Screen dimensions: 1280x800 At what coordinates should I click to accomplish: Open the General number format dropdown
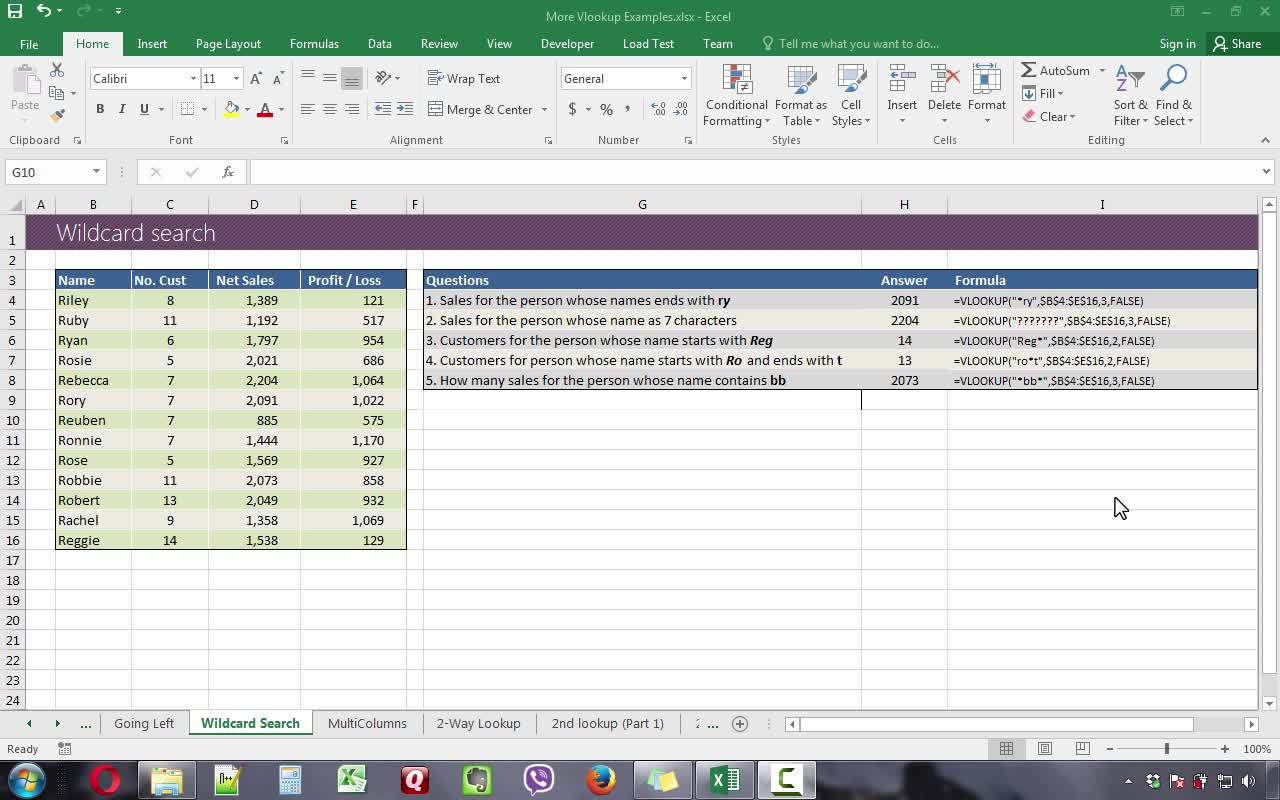click(684, 79)
